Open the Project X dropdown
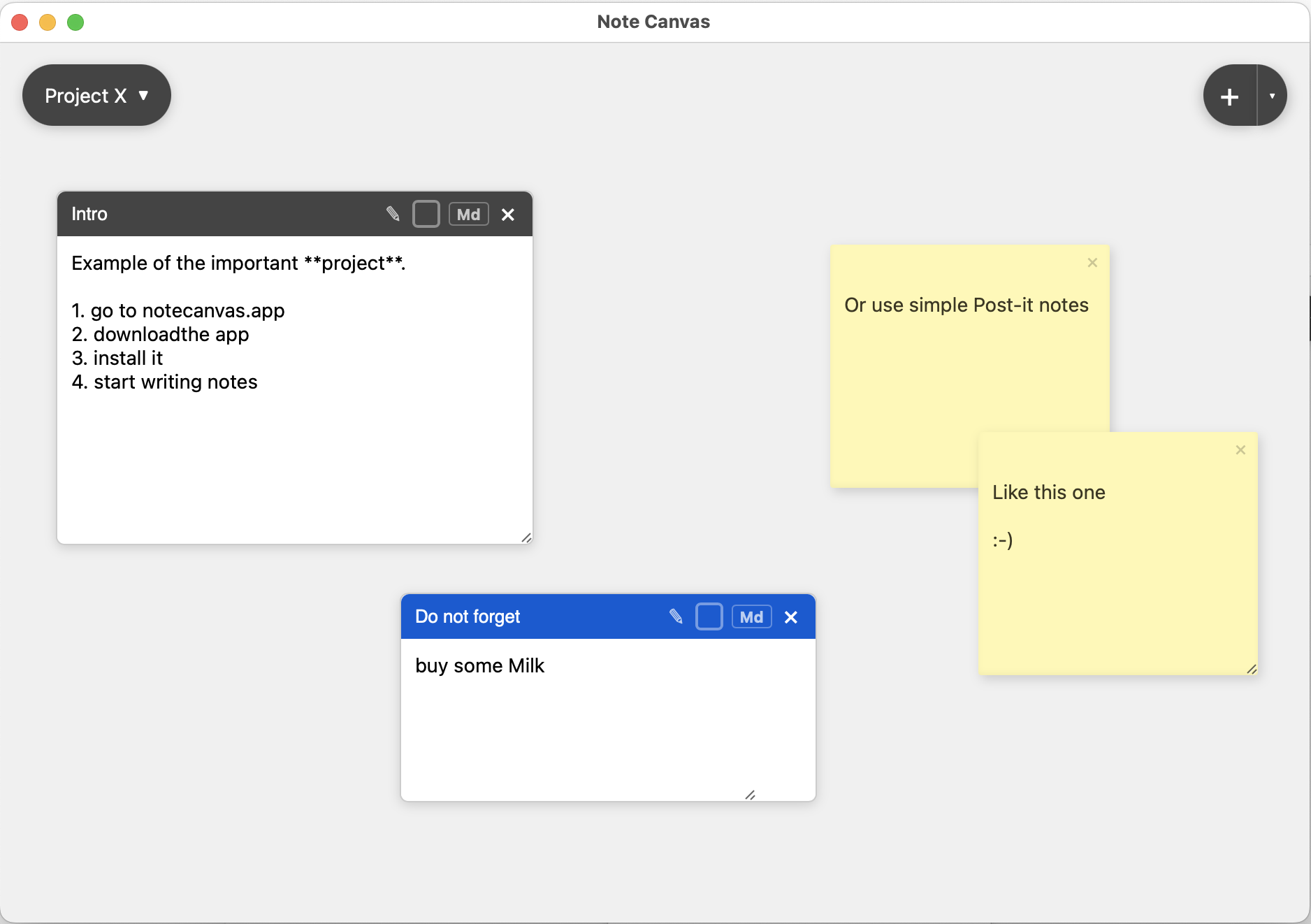The image size is (1311, 924). click(96, 95)
